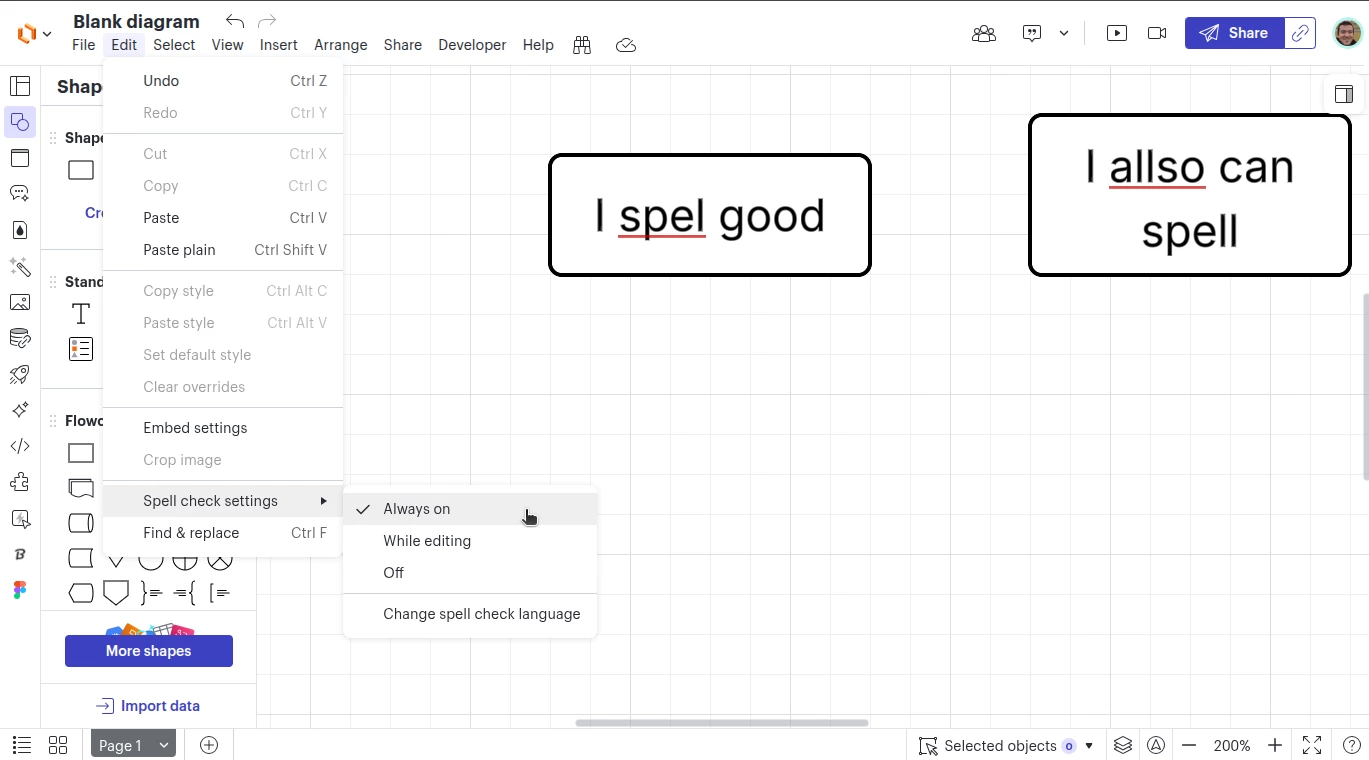Open the help question mark icon
Viewport: 1369px width, 760px height.
pyautogui.click(x=1351, y=745)
